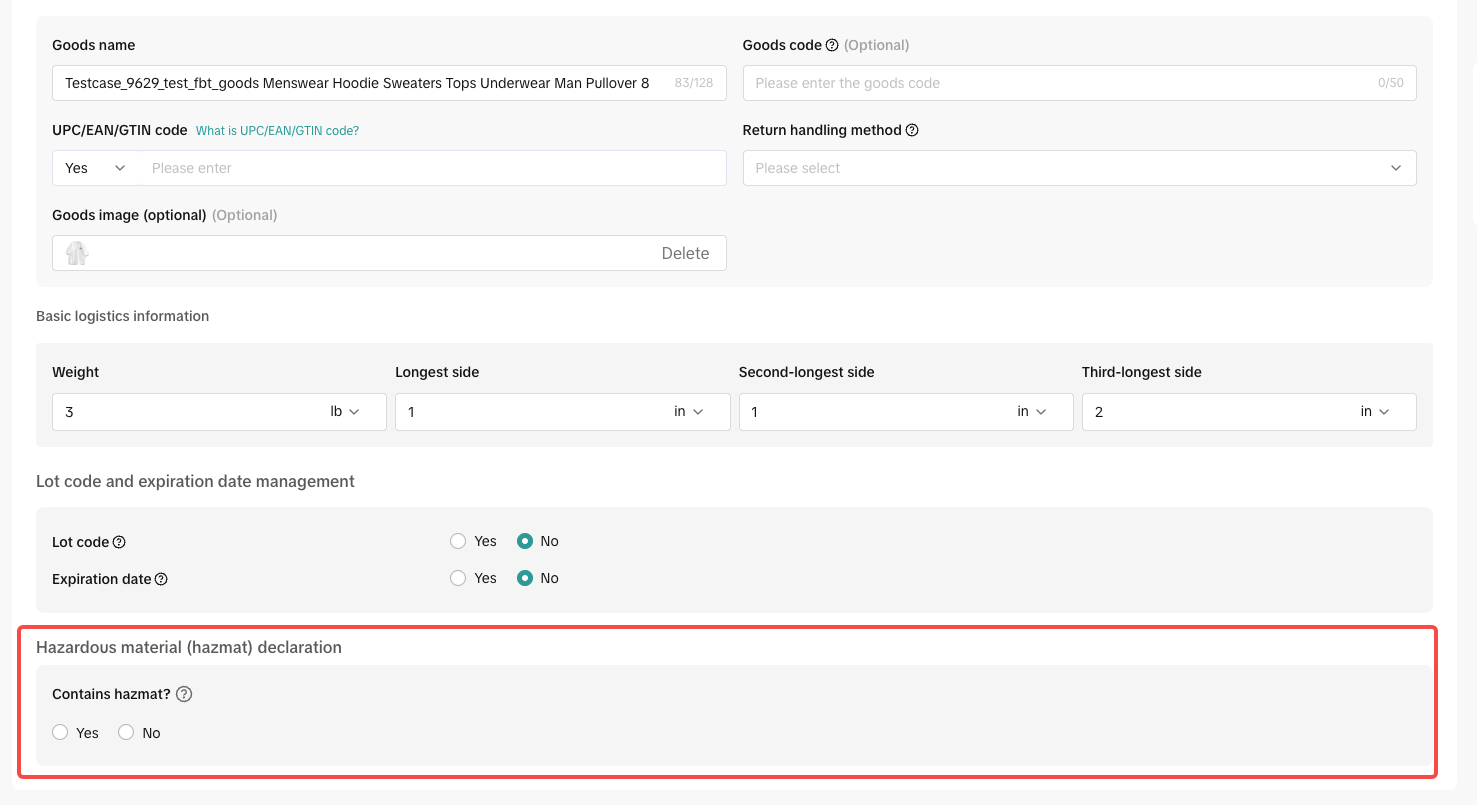Viewport: 1477px width, 805px height.
Task: Choose Yes for Contains hazmat
Action: pyautogui.click(x=60, y=732)
